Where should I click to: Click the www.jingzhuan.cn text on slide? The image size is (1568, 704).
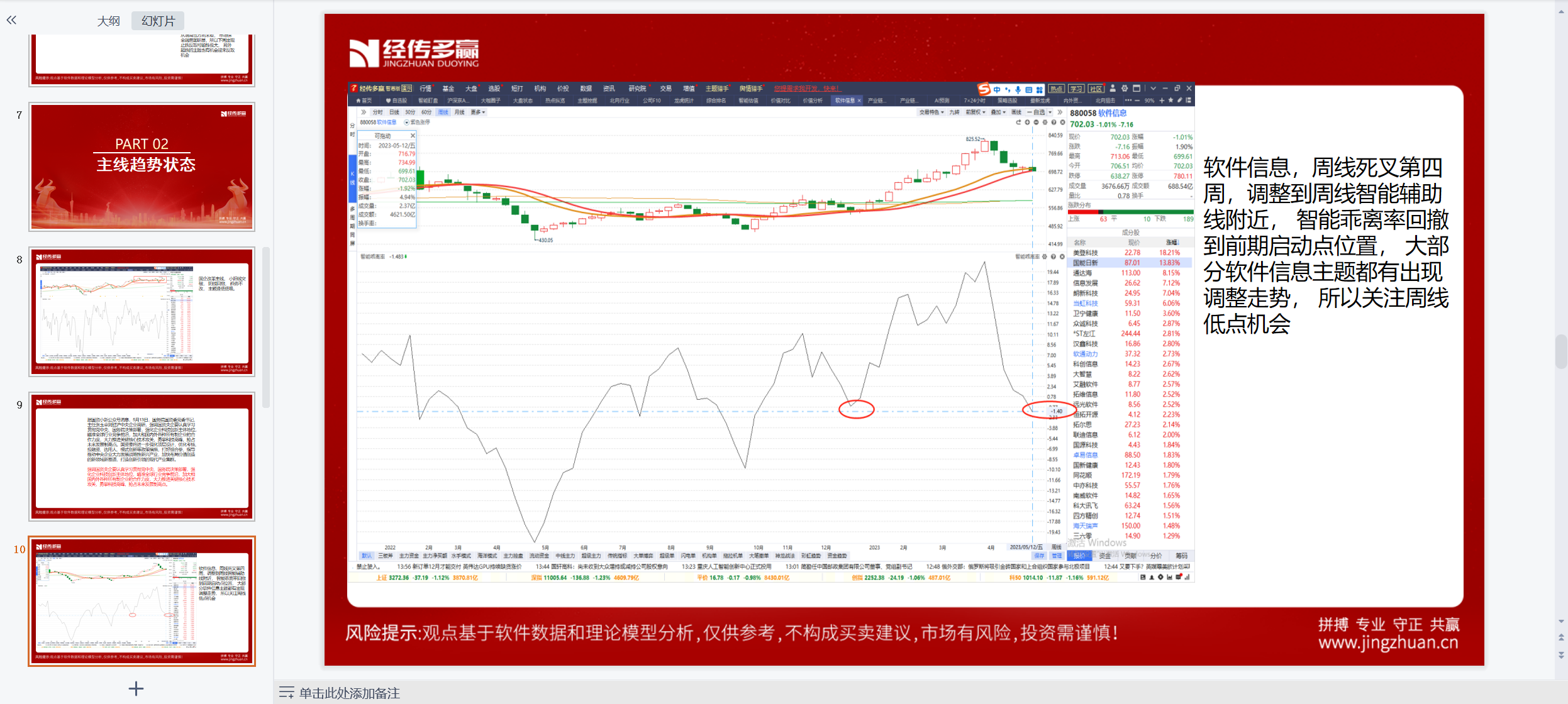pyautogui.click(x=1388, y=643)
